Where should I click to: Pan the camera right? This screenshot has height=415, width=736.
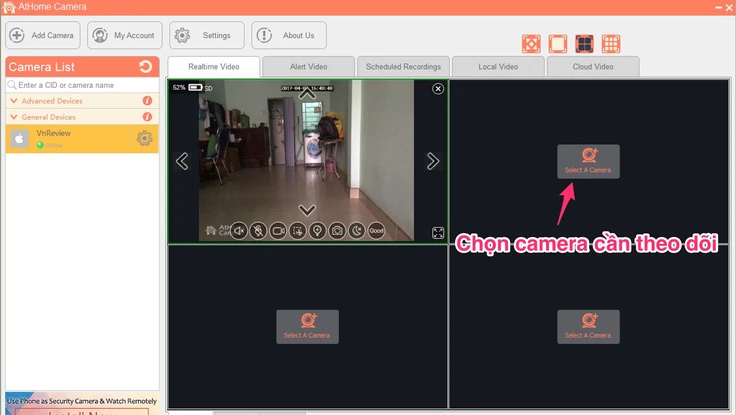[433, 161]
